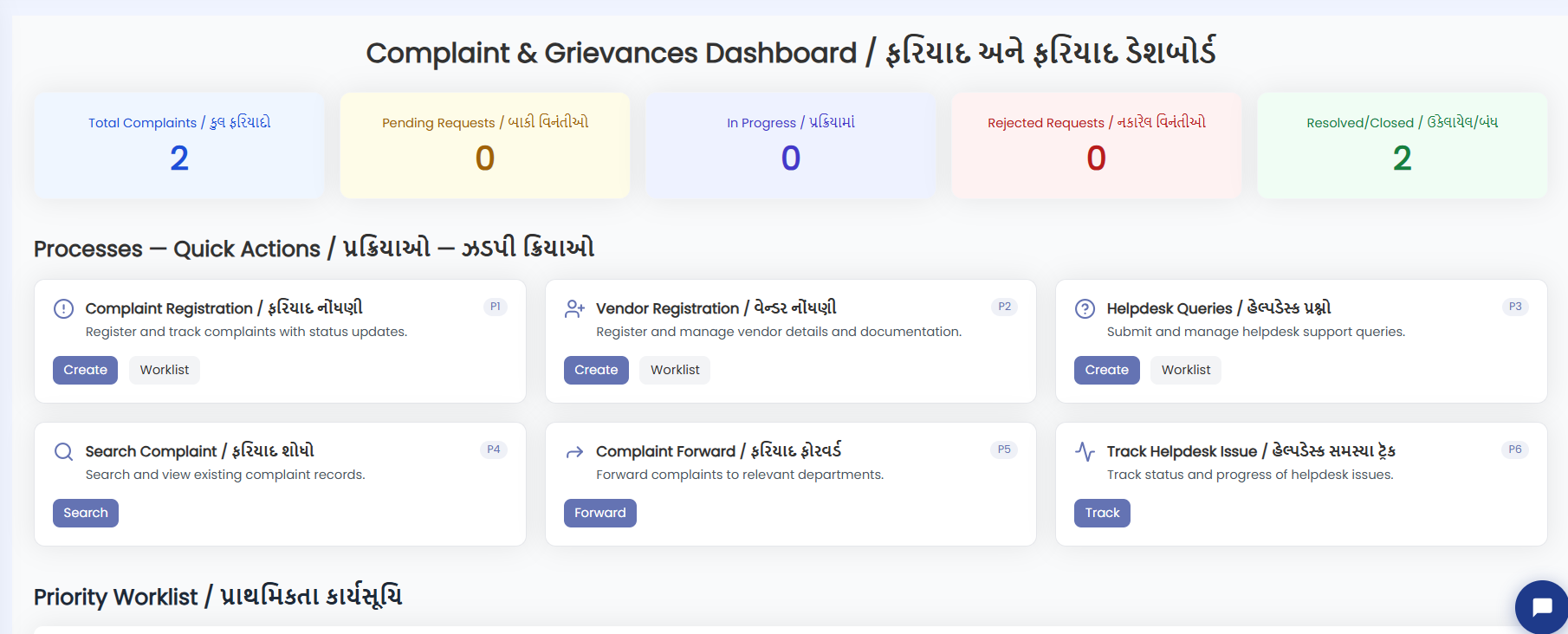
Task: Click the P4 badge on Search Complaint
Action: tap(494, 450)
